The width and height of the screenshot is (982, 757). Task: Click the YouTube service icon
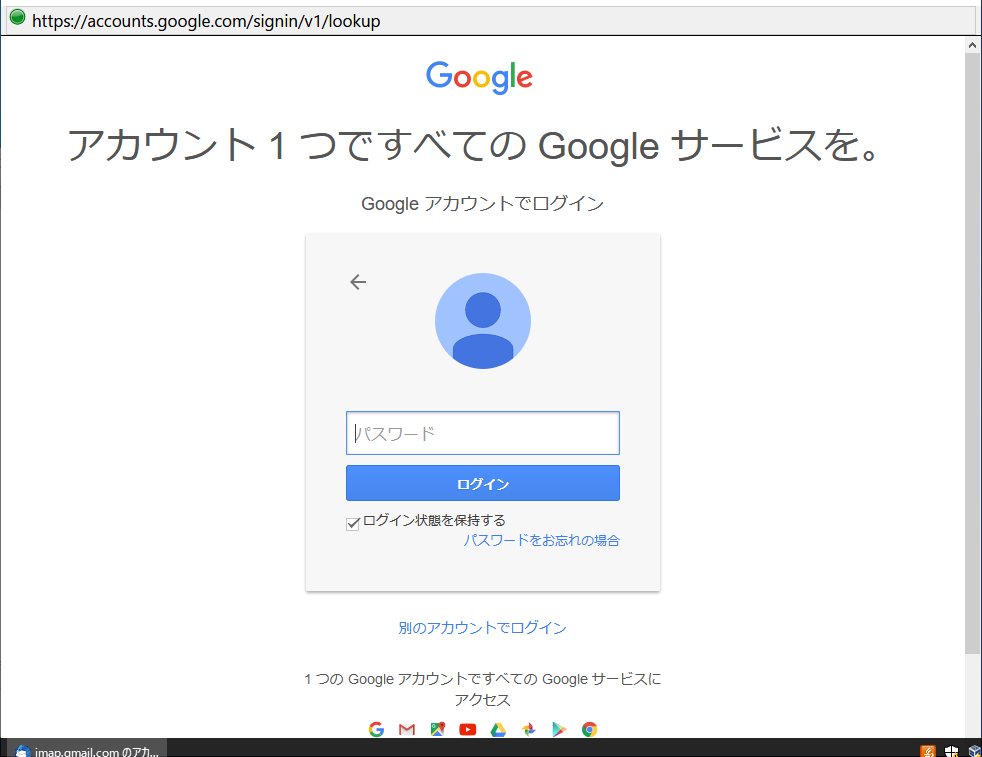pos(468,729)
